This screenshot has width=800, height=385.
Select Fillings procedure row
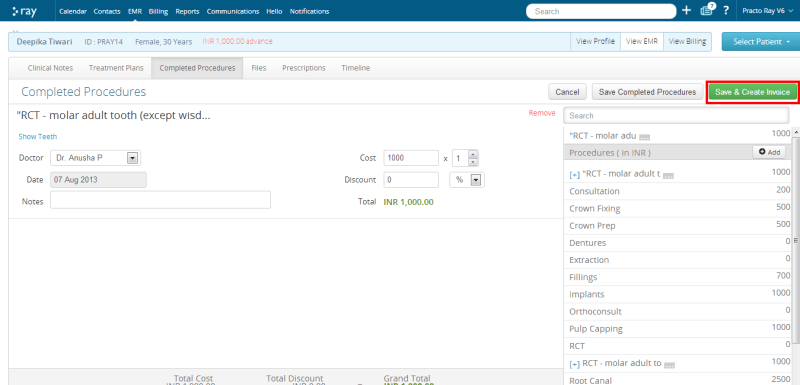pos(678,277)
